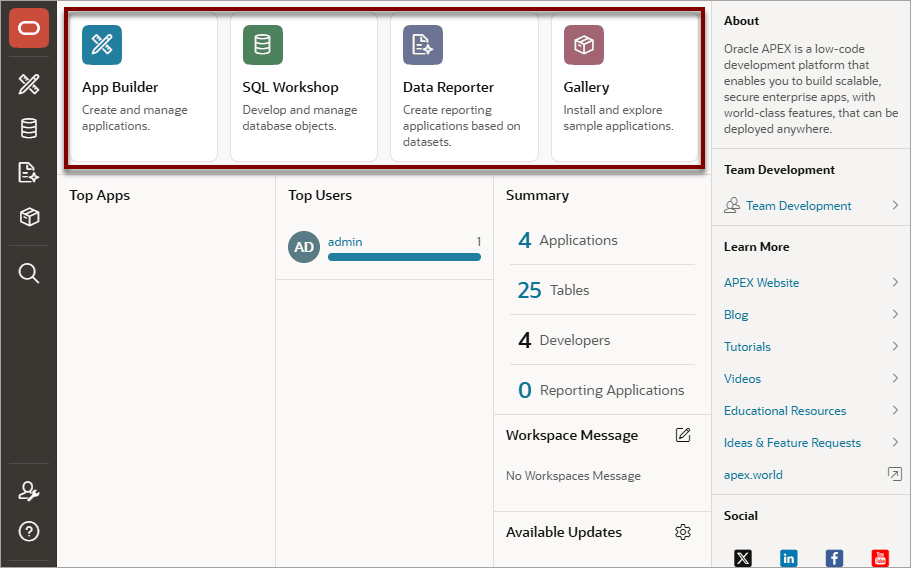Open the Tutorials link
This screenshot has width=911, height=568.
click(x=747, y=347)
